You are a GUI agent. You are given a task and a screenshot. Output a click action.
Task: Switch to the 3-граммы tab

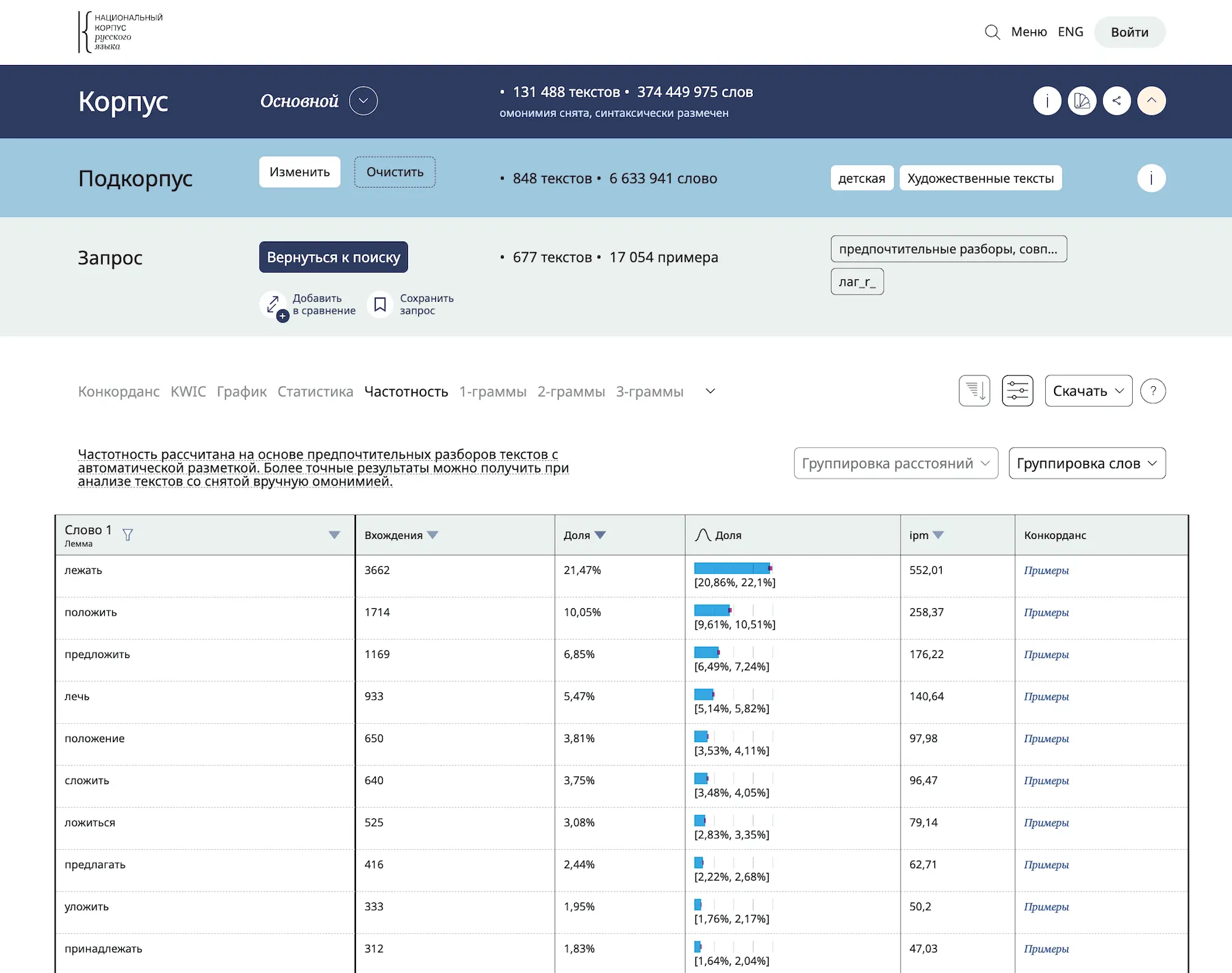tap(650, 392)
